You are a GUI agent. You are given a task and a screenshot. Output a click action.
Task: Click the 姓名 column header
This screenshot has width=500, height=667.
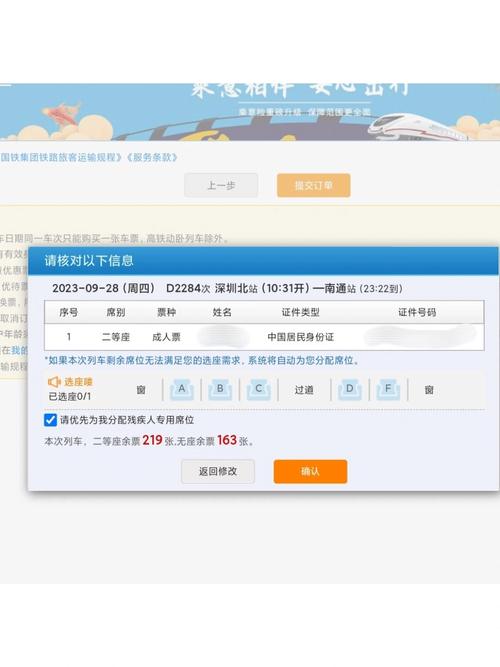pyautogui.click(x=222, y=312)
